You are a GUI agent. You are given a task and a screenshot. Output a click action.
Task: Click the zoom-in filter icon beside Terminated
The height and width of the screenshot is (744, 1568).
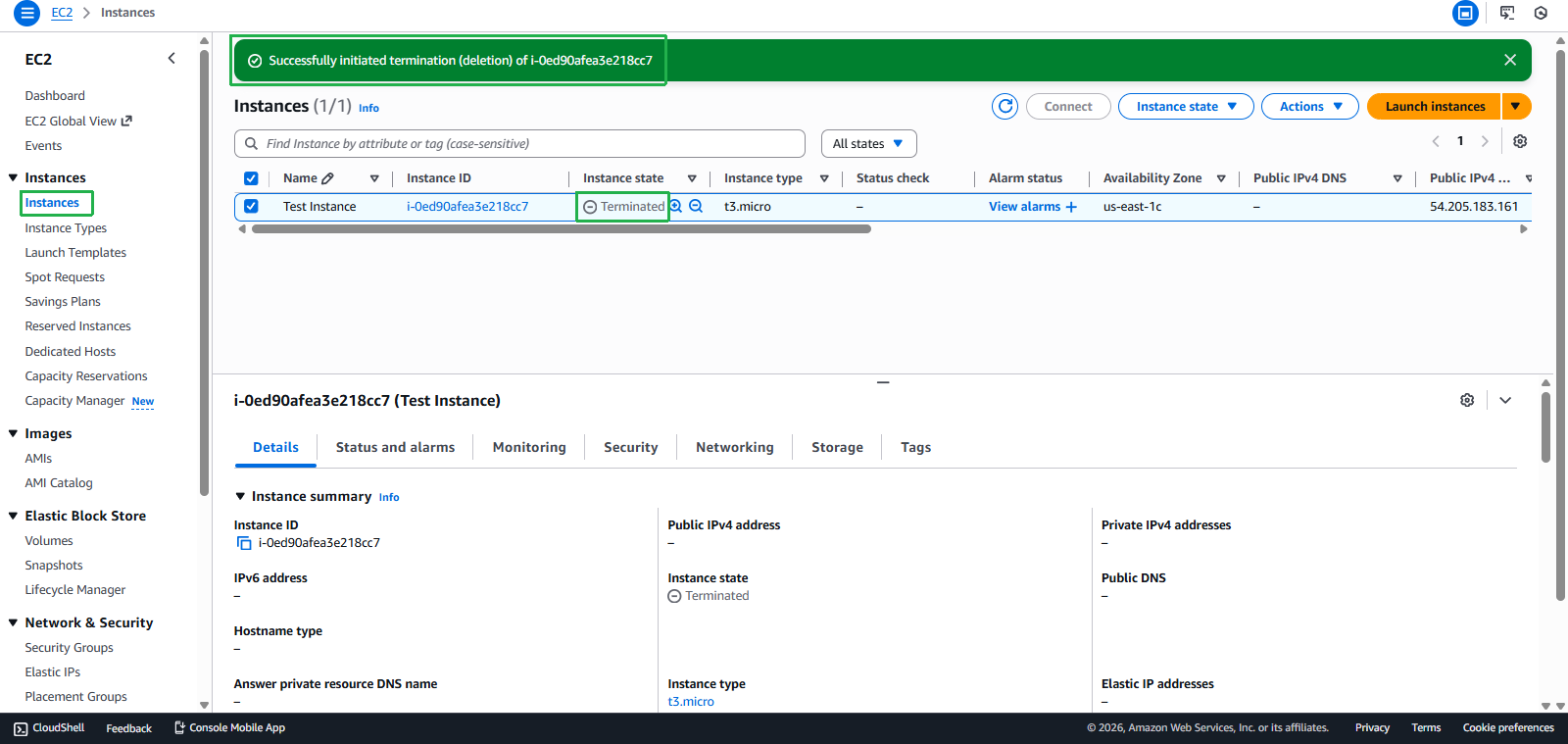(x=676, y=206)
